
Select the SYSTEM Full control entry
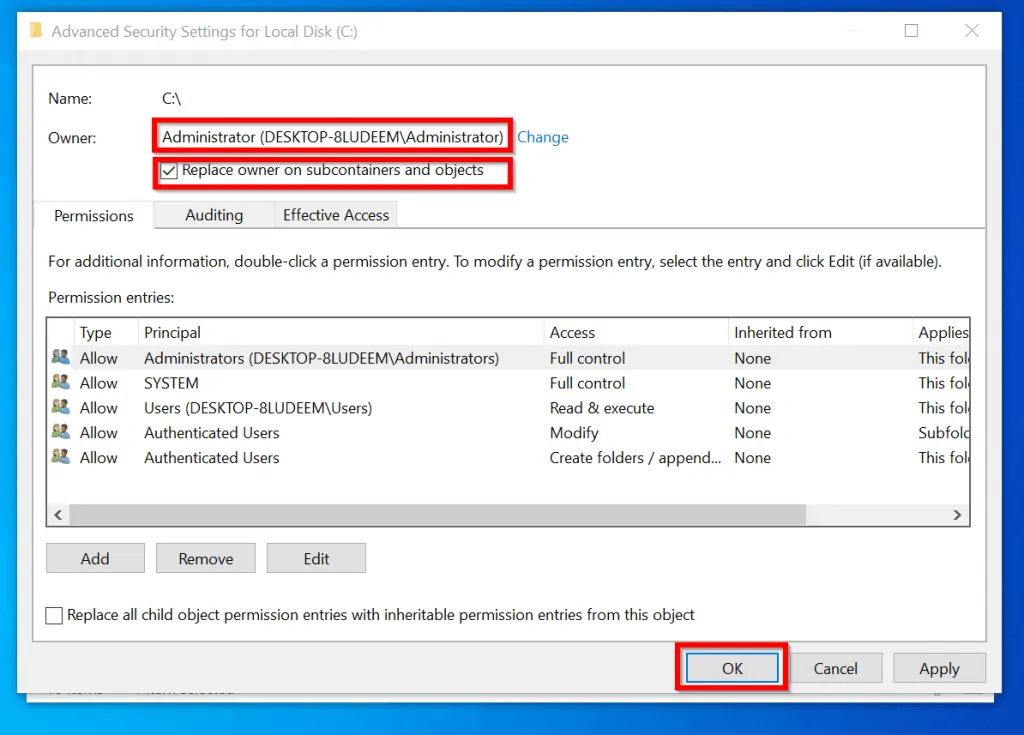click(509, 383)
